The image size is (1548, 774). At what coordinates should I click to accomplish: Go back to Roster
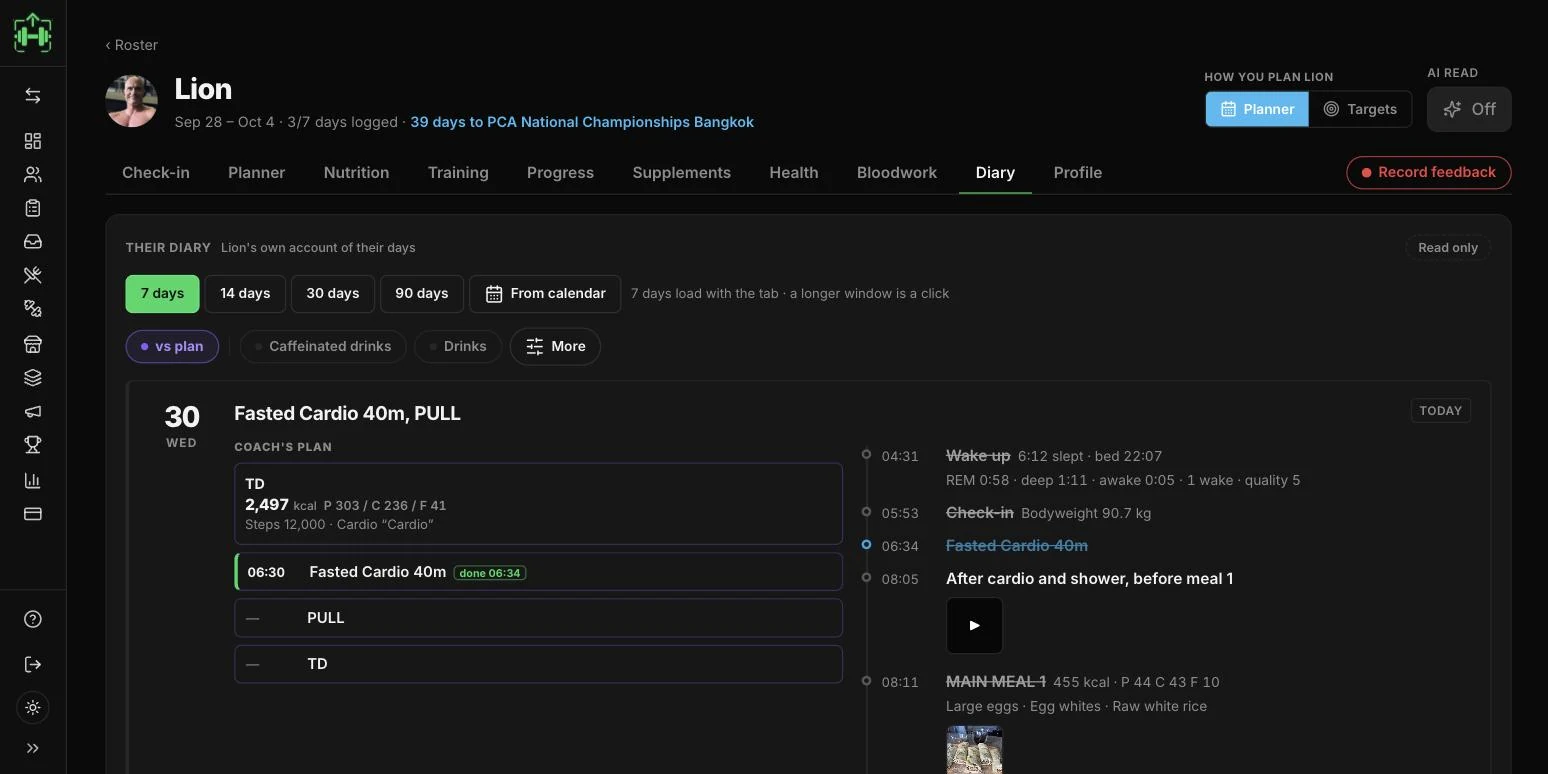[x=131, y=45]
